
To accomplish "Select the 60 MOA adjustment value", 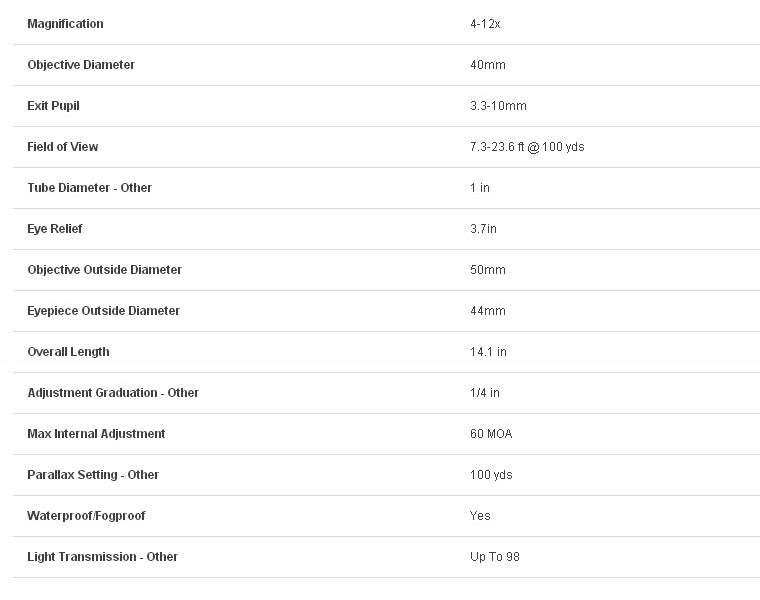I will coord(491,434).
